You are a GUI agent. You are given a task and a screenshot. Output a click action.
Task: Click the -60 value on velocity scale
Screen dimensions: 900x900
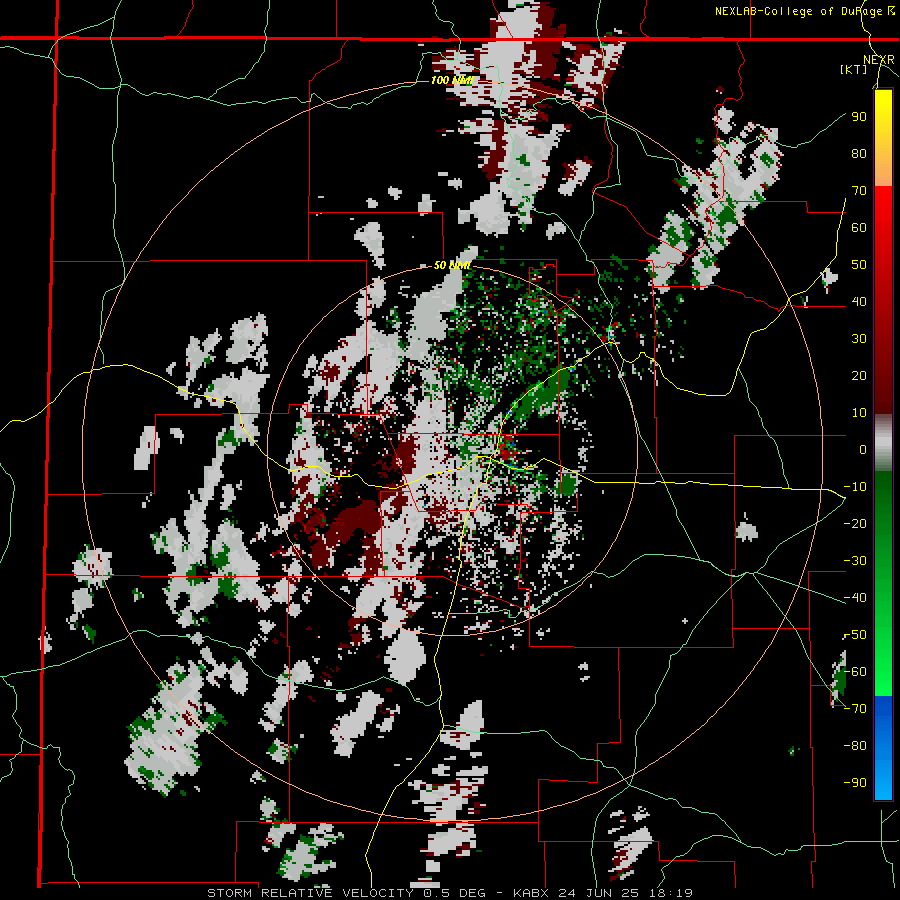pyautogui.click(x=855, y=672)
